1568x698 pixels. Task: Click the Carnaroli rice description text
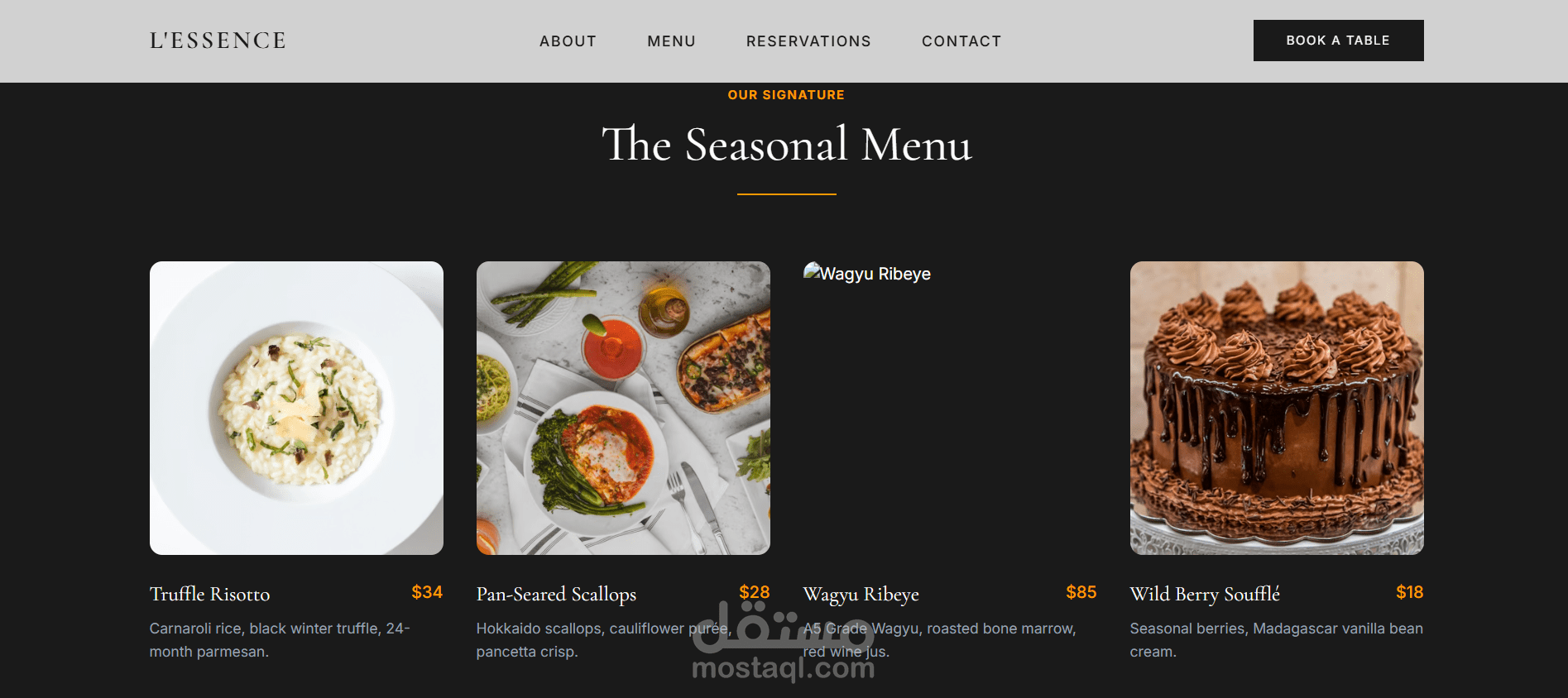[280, 640]
